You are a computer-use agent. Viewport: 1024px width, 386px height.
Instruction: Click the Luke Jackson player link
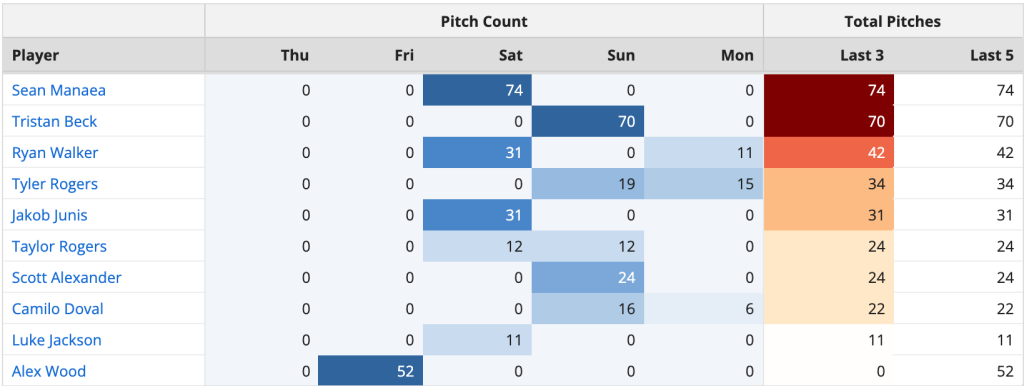point(57,340)
